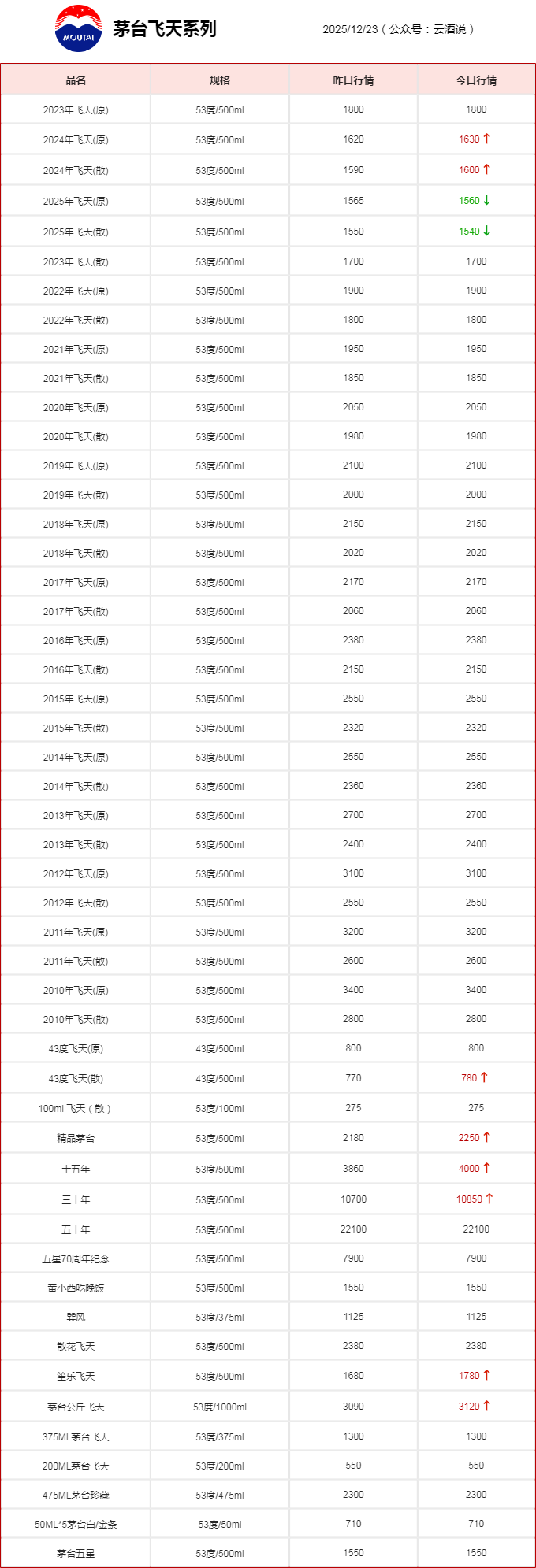Click the up arrow next to 1600
Screen dimensions: 536x1568
coord(487,169)
